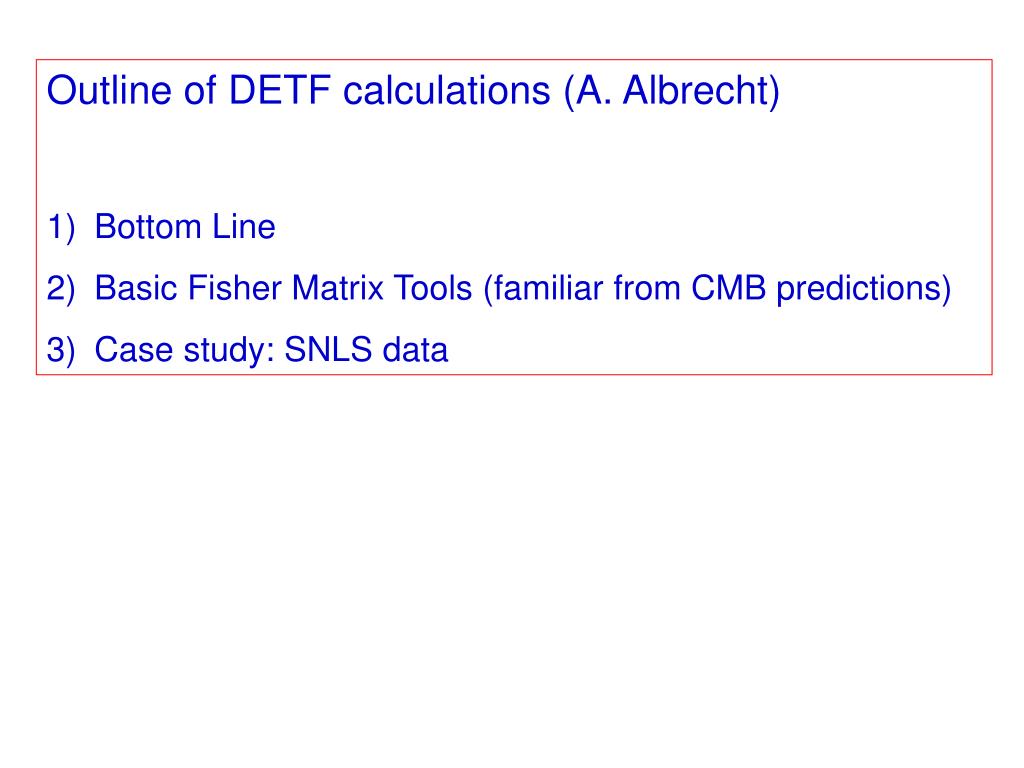Click the slide title 'Outline of DETF calculations'

(298, 91)
